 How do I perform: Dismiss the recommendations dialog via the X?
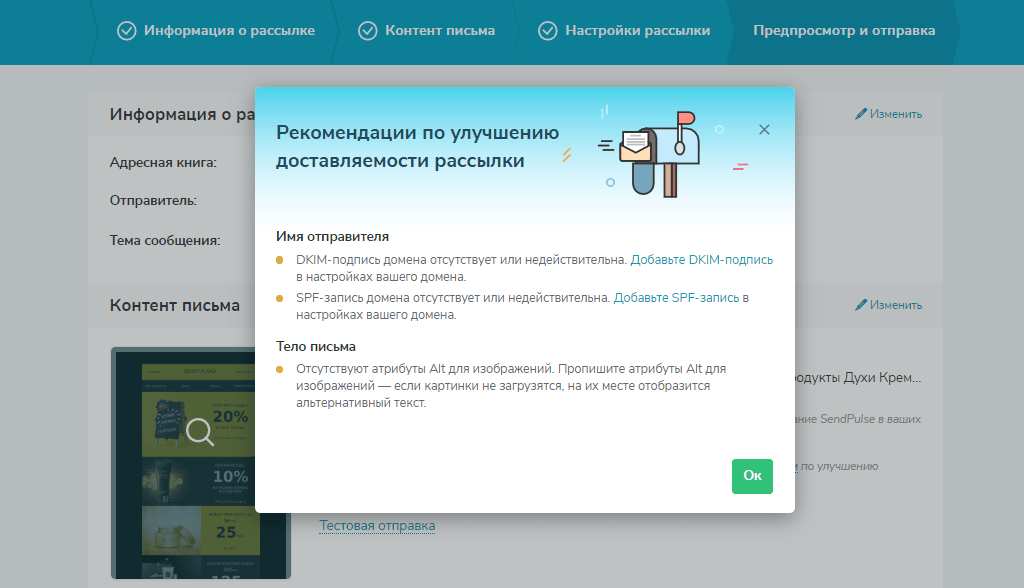point(764,129)
